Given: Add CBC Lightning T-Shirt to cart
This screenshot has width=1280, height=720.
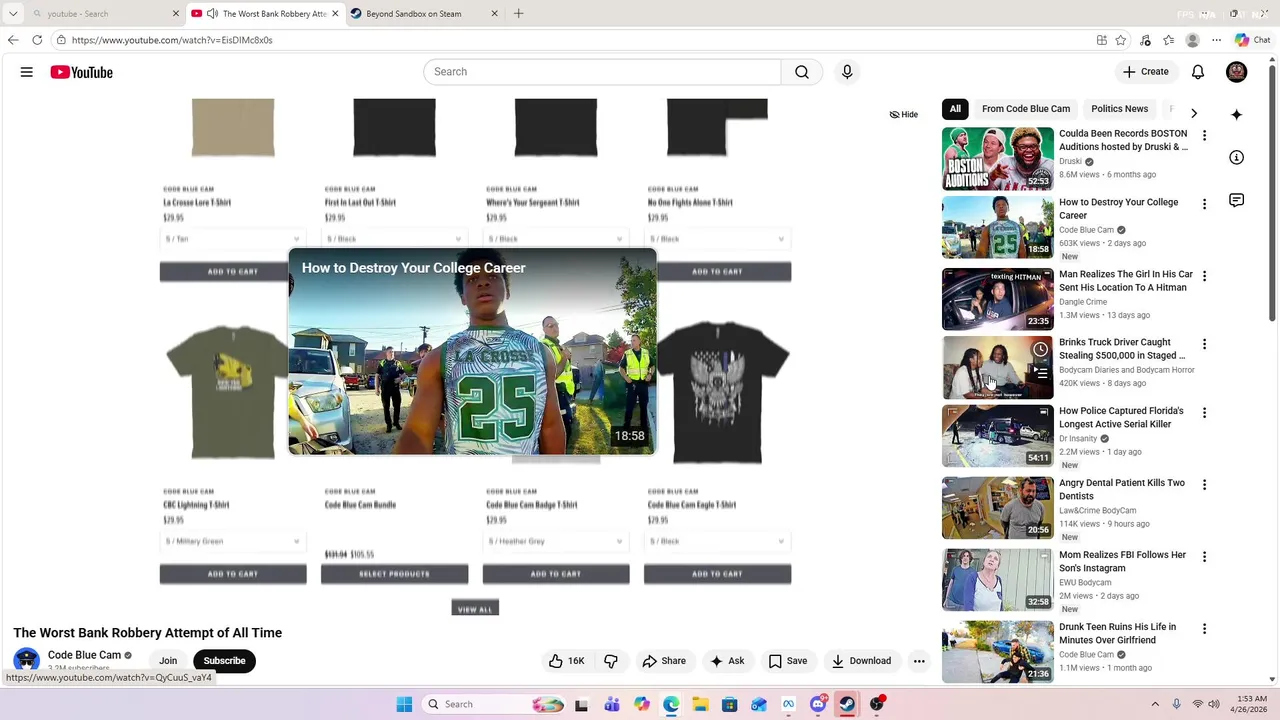Looking at the screenshot, I should pyautogui.click(x=233, y=574).
